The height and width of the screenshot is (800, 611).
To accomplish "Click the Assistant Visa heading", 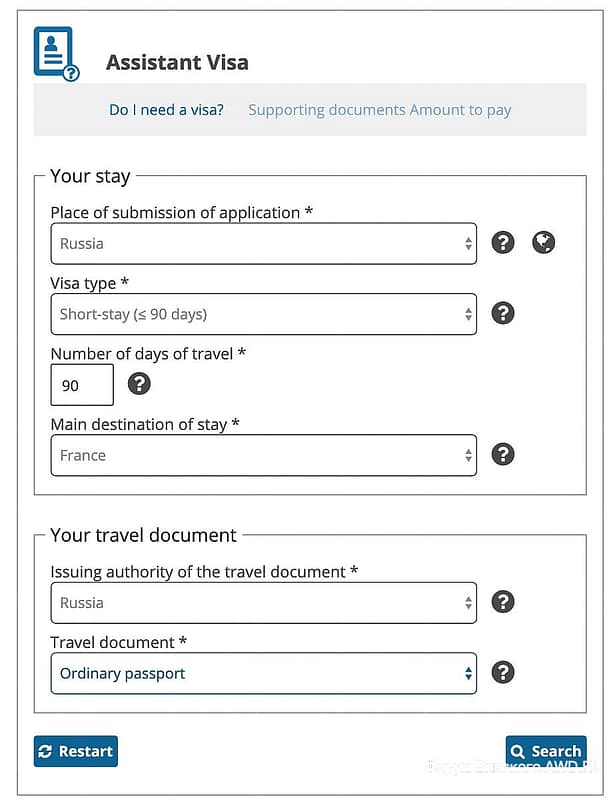I will (x=177, y=63).
